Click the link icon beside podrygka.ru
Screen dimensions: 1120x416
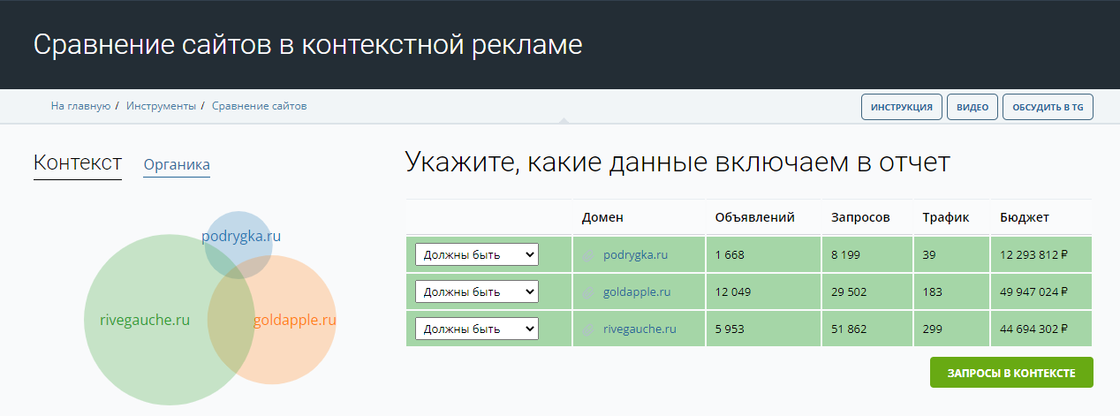click(588, 255)
